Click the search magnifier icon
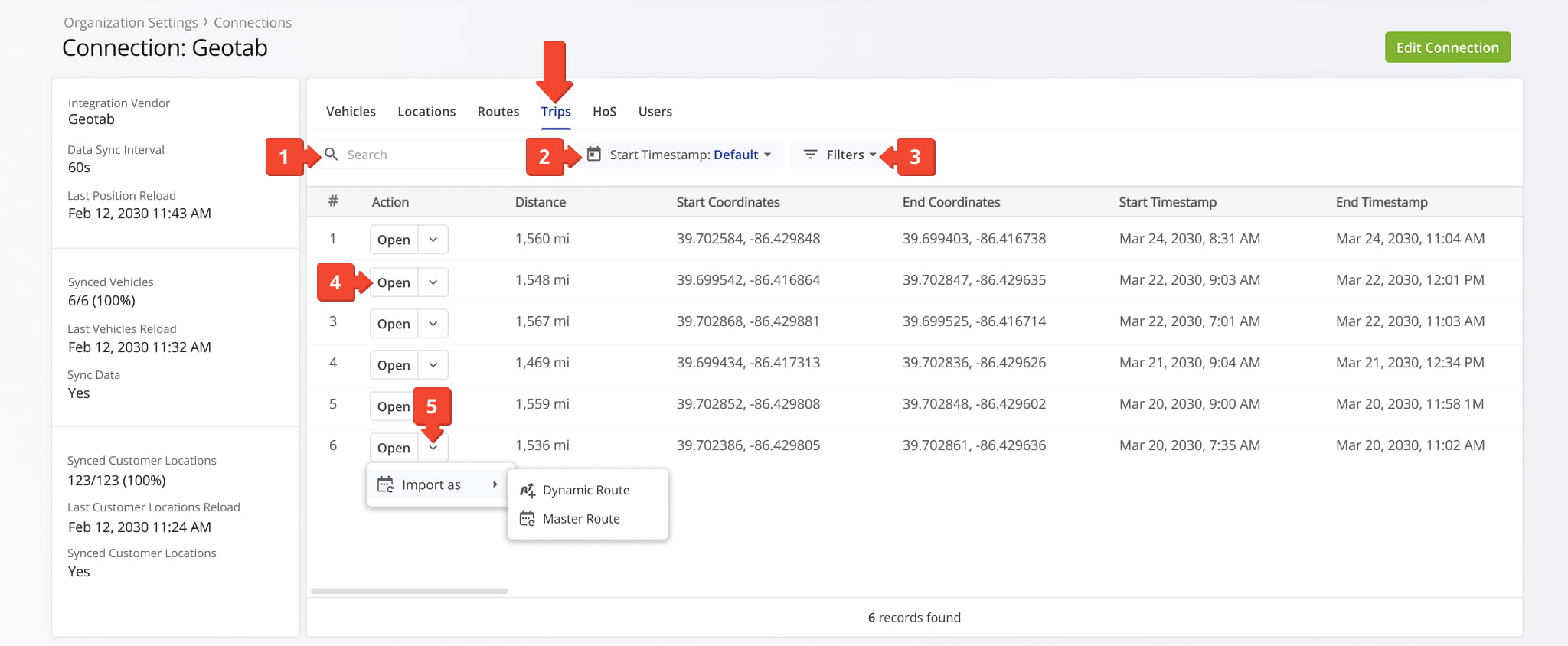 (x=332, y=155)
